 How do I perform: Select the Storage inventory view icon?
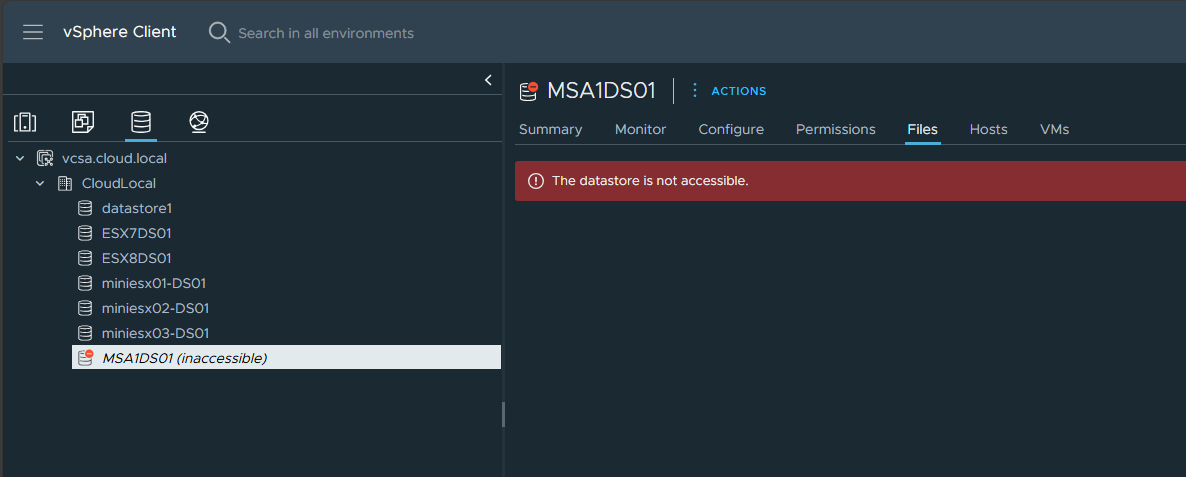[141, 122]
